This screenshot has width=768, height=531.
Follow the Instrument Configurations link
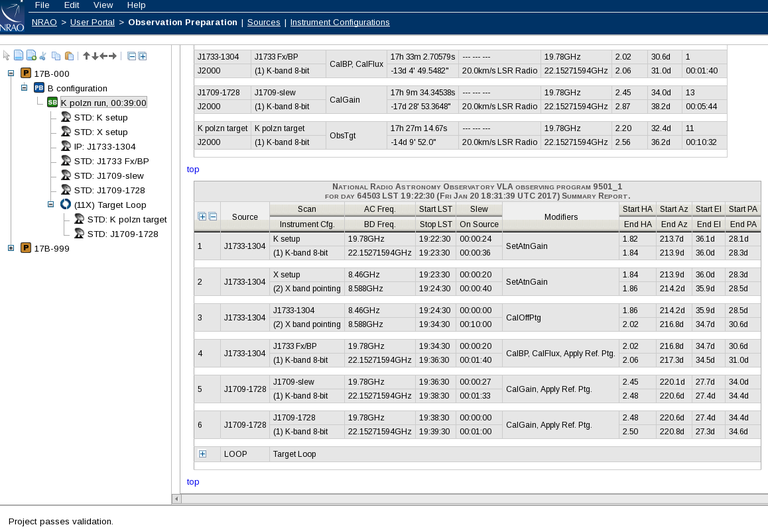pyautogui.click(x=339, y=22)
